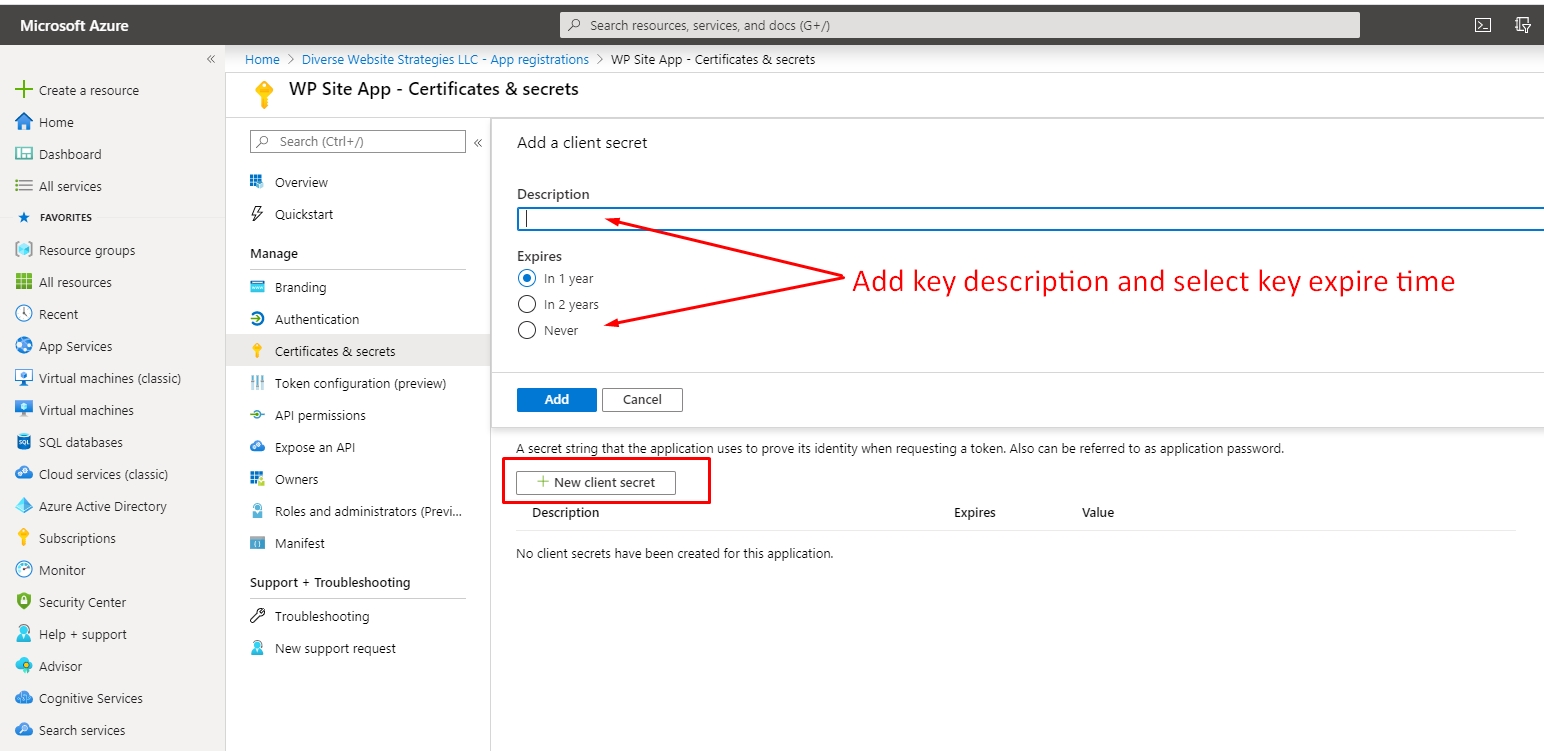Click the Token configuration sliders icon

(x=257, y=383)
